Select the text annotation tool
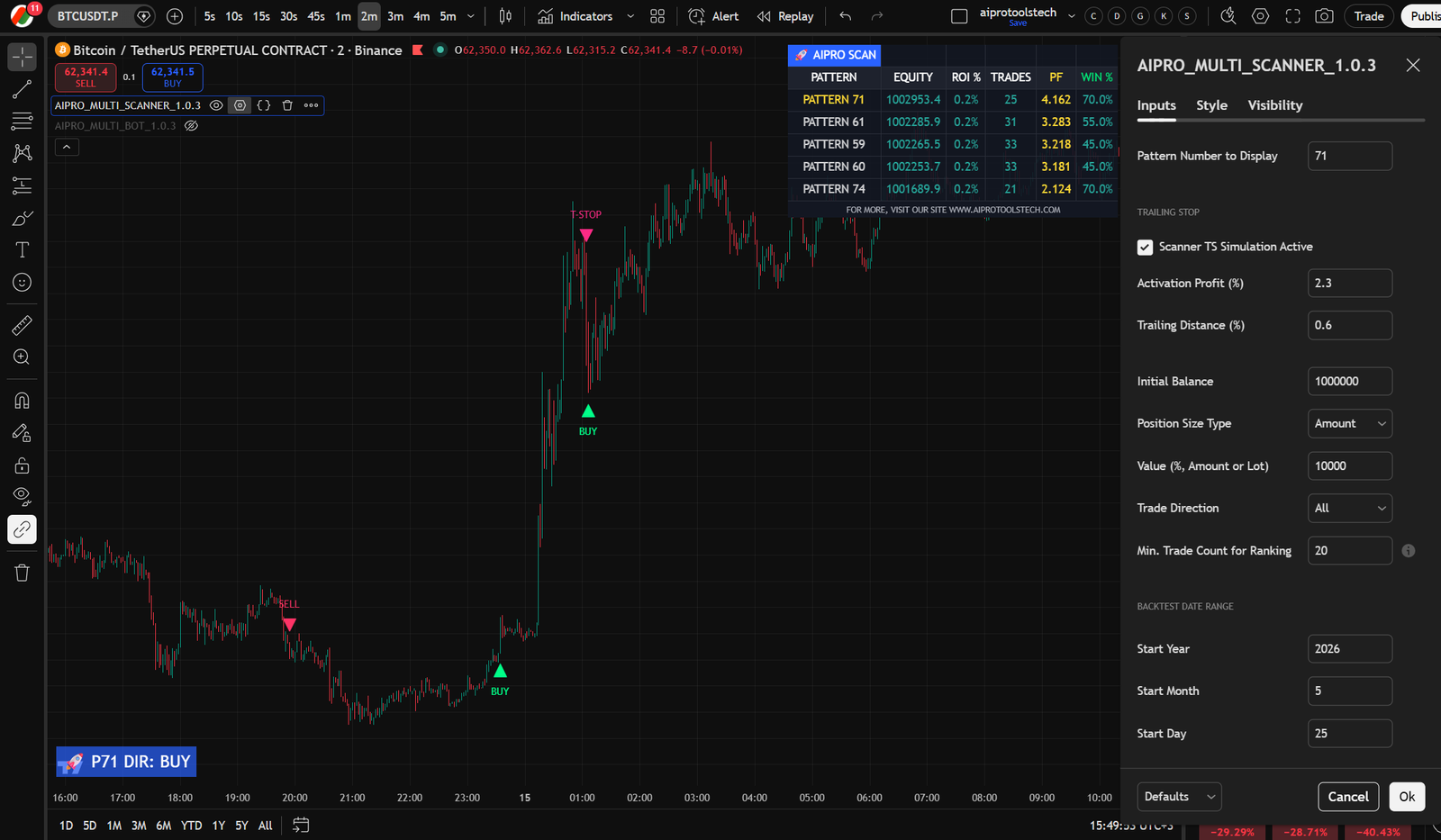1441x840 pixels. [23, 250]
